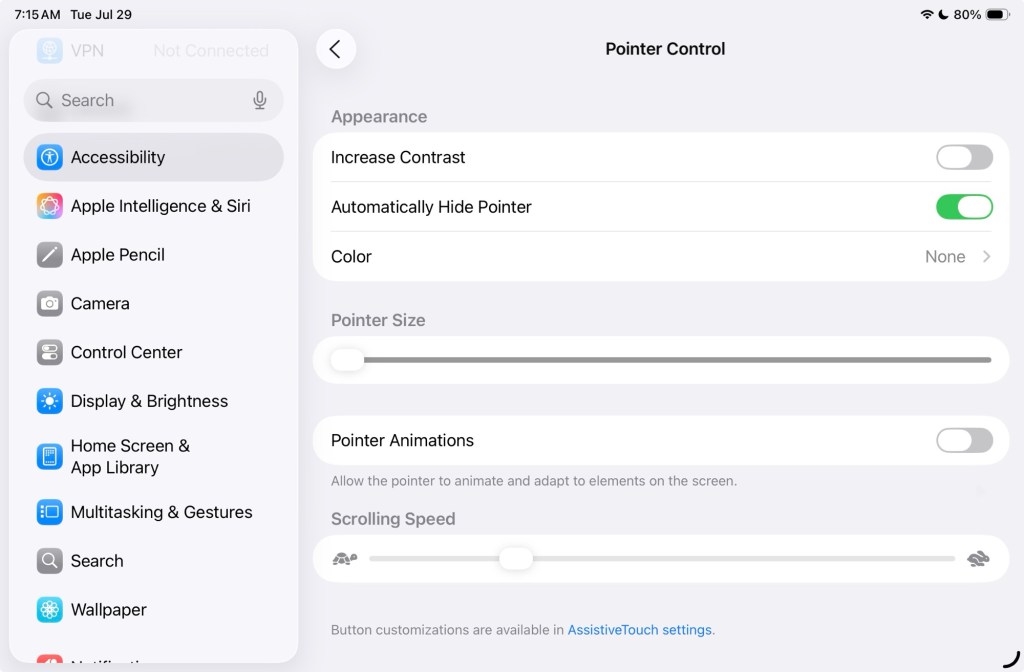Turn off Automatically Hide Pointer
1024x672 pixels.
point(964,207)
